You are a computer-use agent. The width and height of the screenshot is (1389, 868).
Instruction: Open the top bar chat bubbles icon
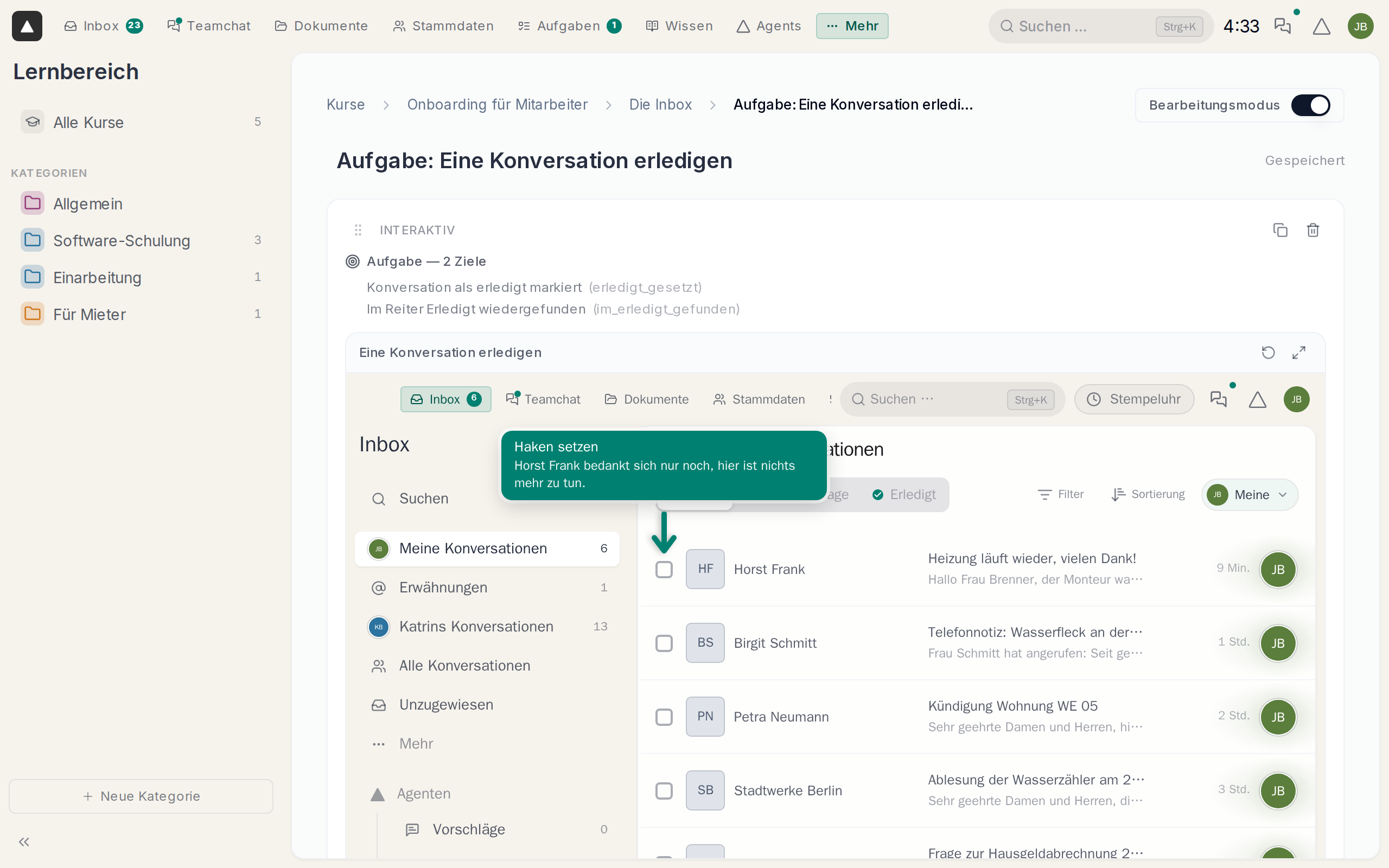click(x=1282, y=26)
